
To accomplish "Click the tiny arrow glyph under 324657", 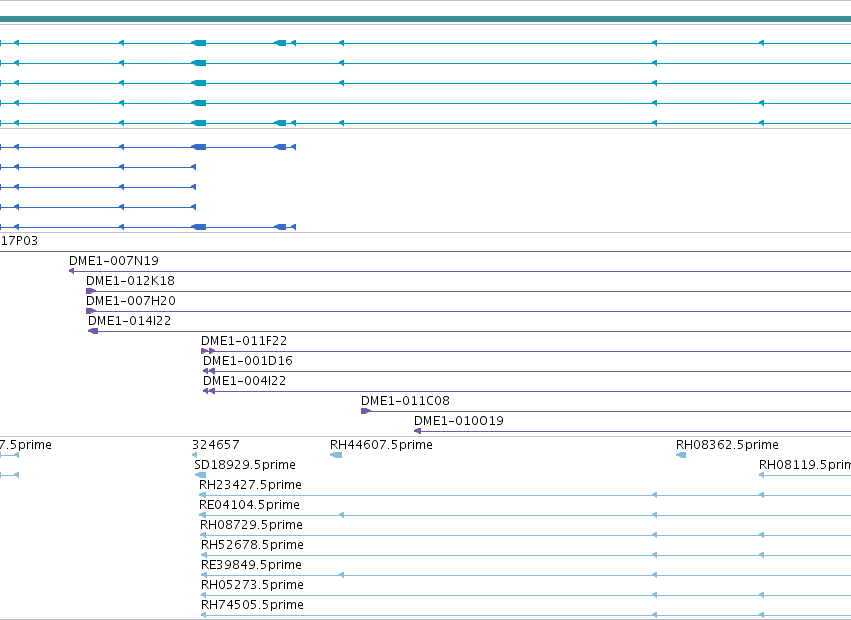I will (194, 455).
